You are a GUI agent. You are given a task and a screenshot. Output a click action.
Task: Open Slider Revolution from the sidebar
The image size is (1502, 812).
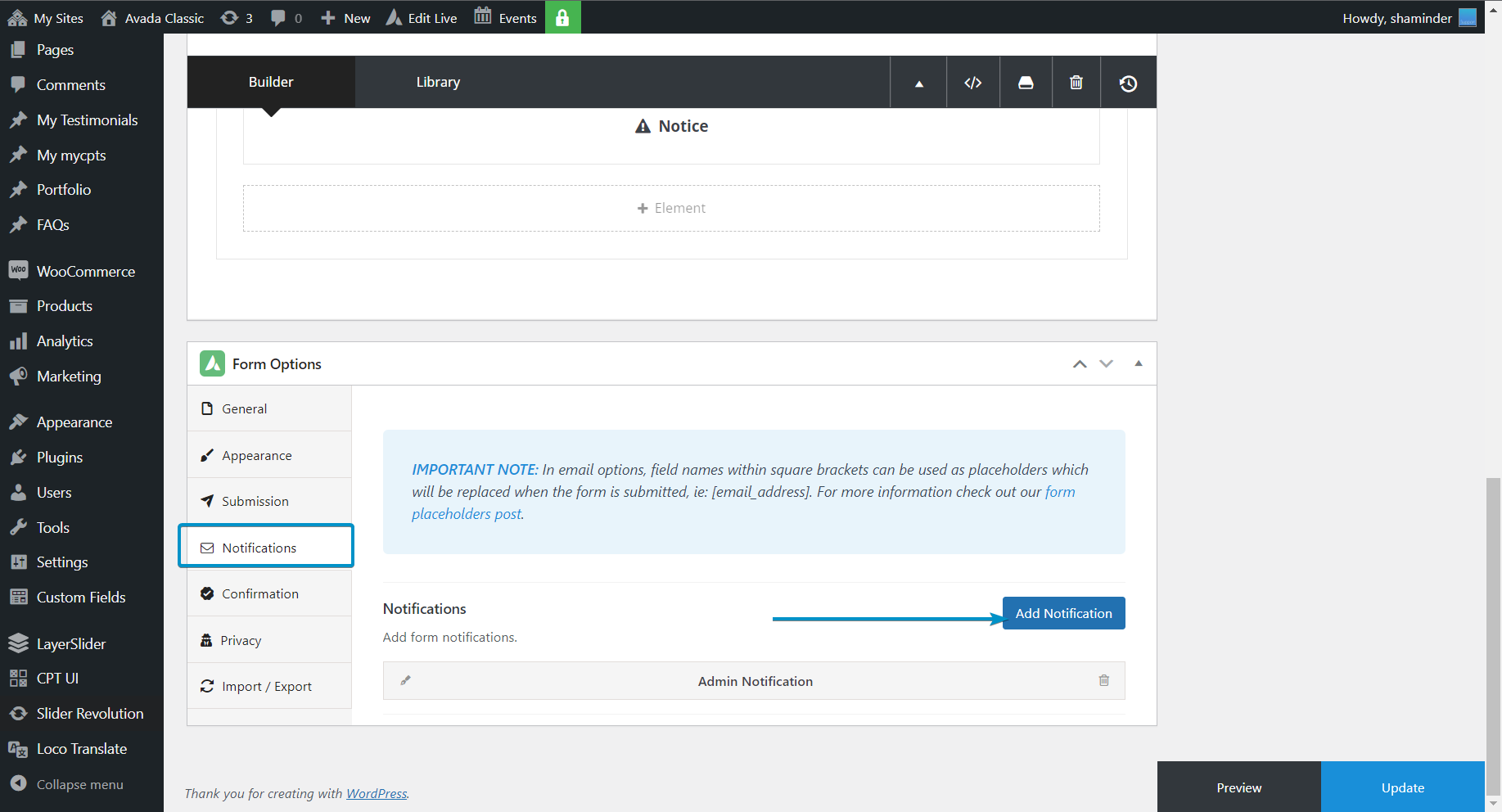[89, 713]
